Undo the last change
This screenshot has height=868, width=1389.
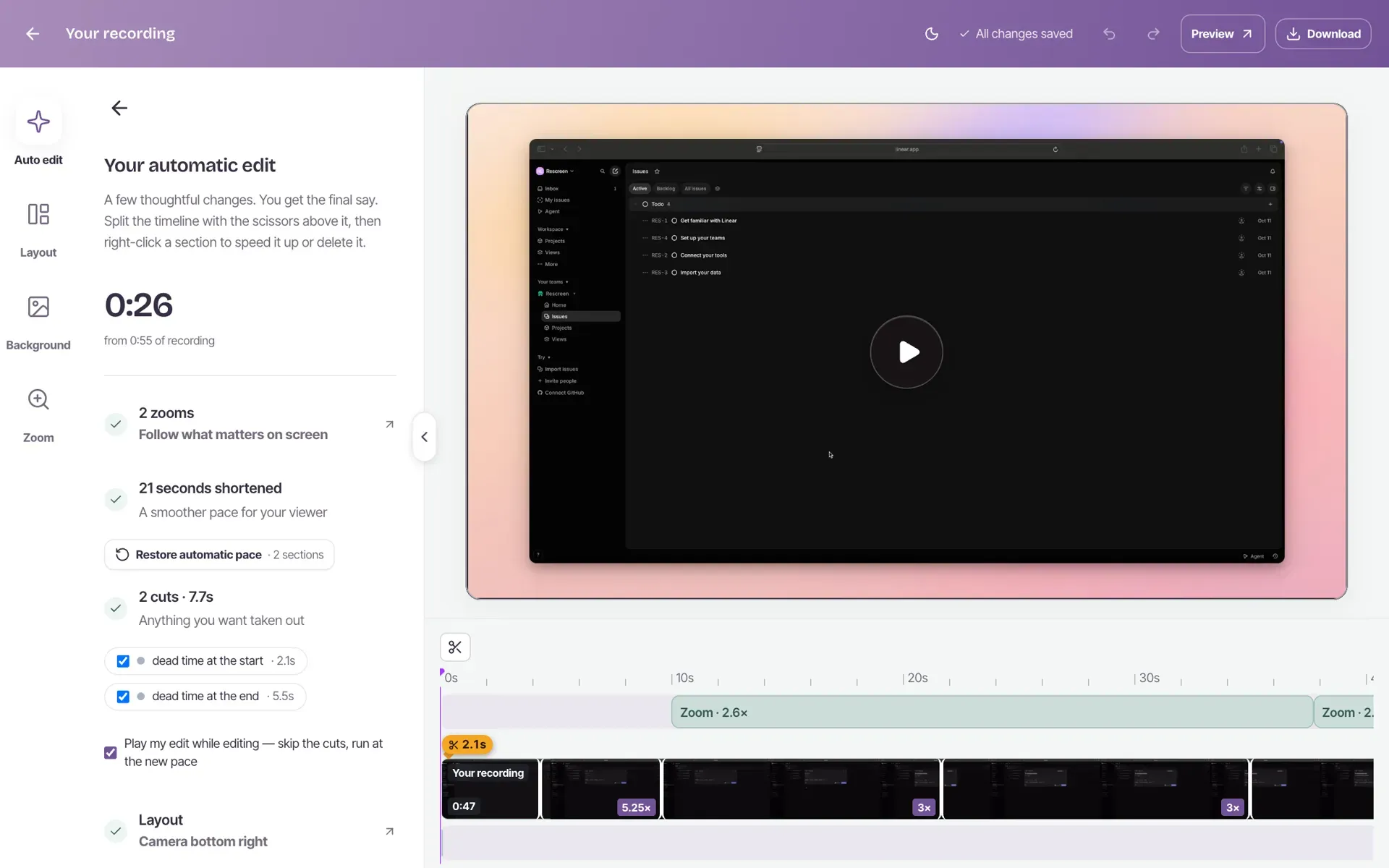(1109, 34)
